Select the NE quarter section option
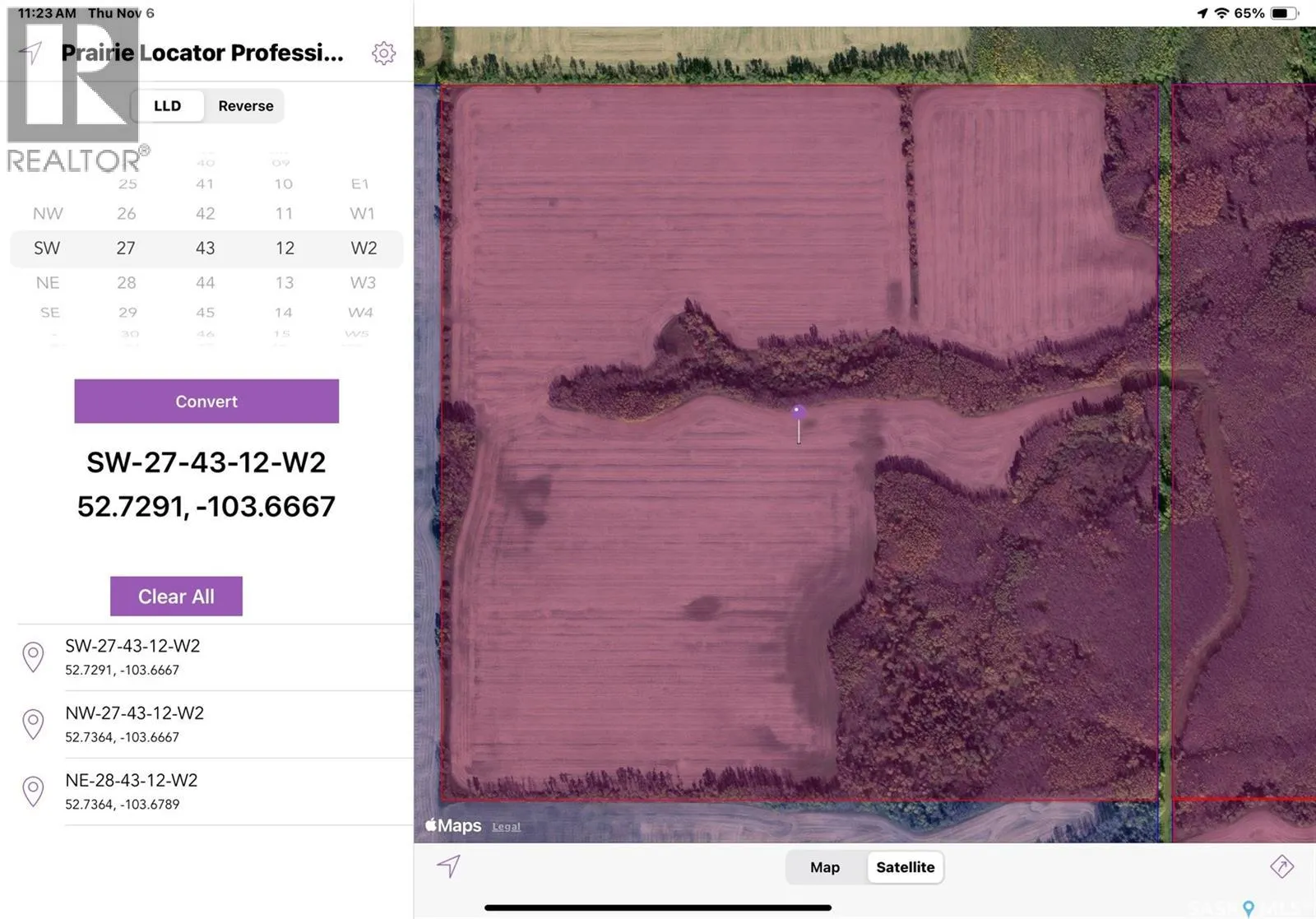This screenshot has height=919, width=1316. click(x=48, y=282)
